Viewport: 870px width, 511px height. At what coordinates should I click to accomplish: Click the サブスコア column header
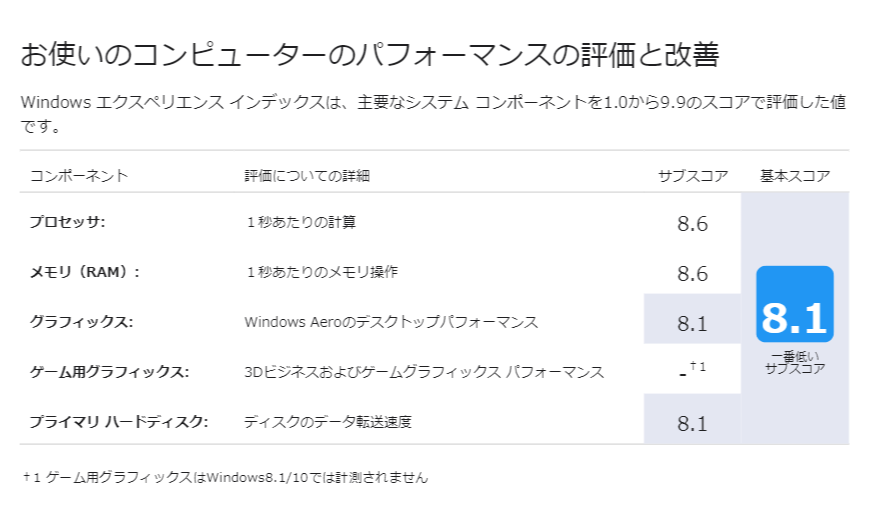693,176
